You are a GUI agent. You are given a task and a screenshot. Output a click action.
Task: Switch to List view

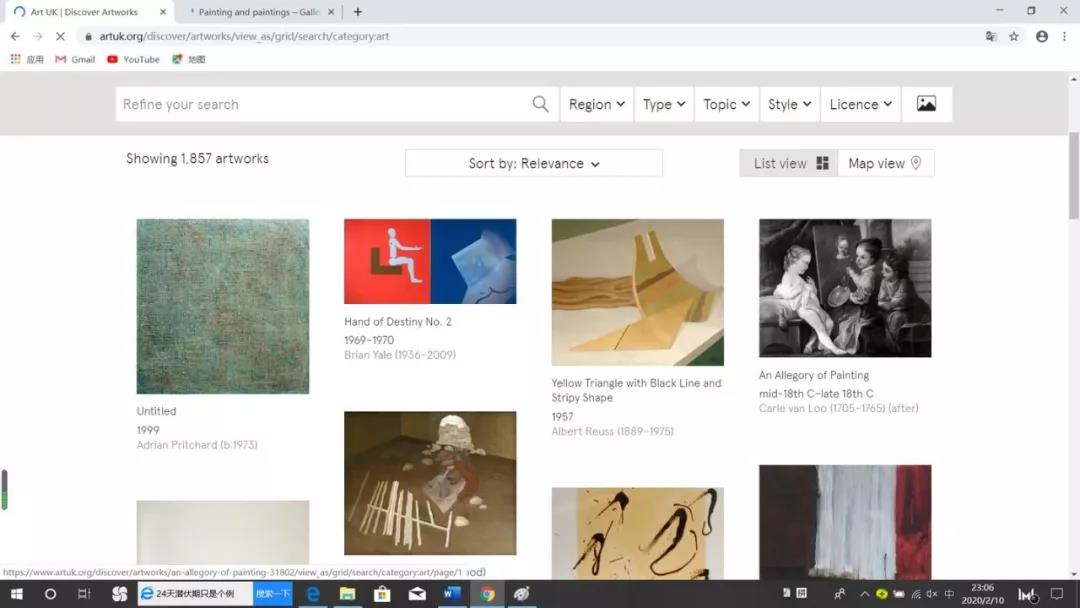[791, 163]
